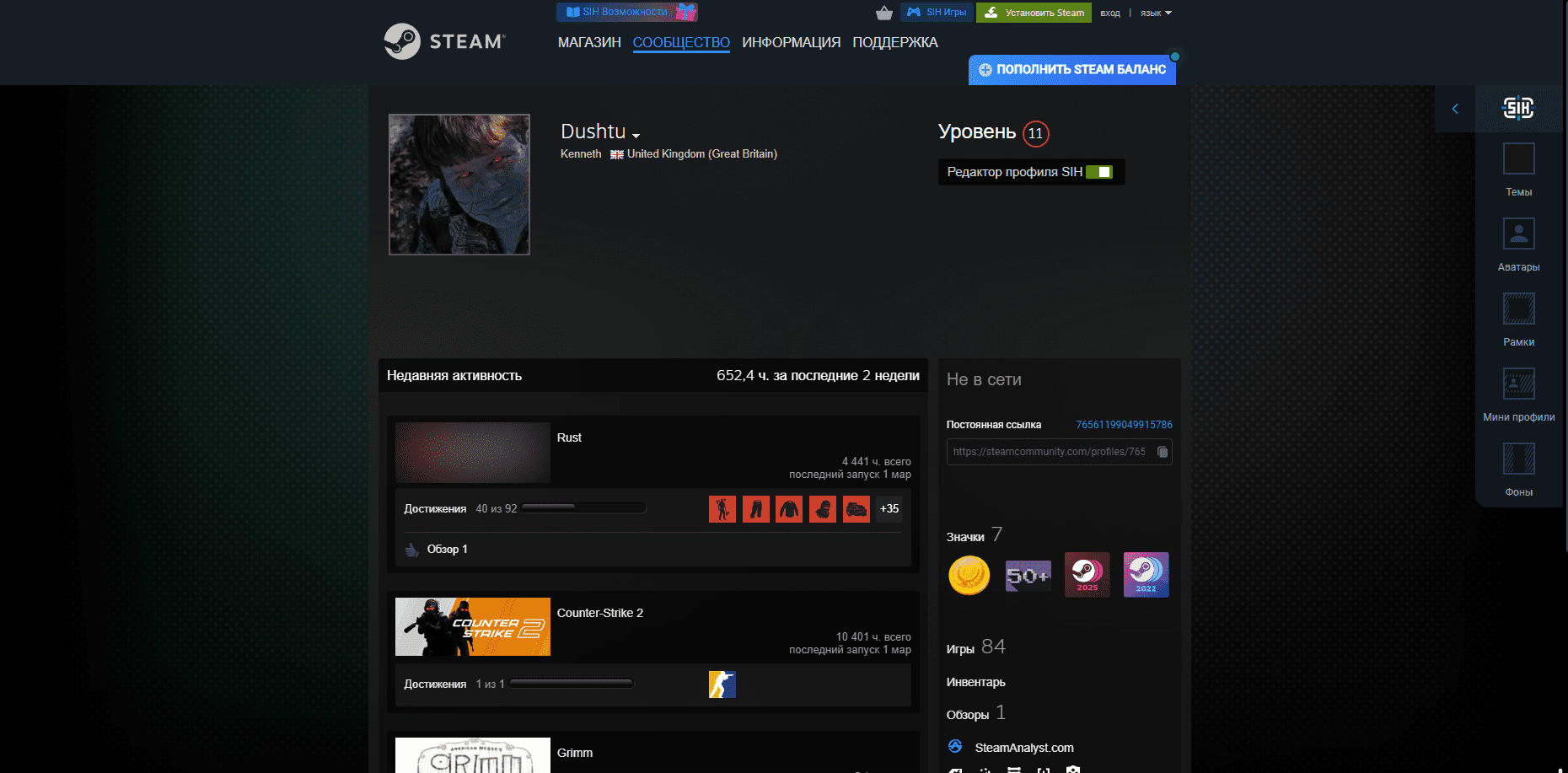Copy the permanent profile link

point(1162,452)
